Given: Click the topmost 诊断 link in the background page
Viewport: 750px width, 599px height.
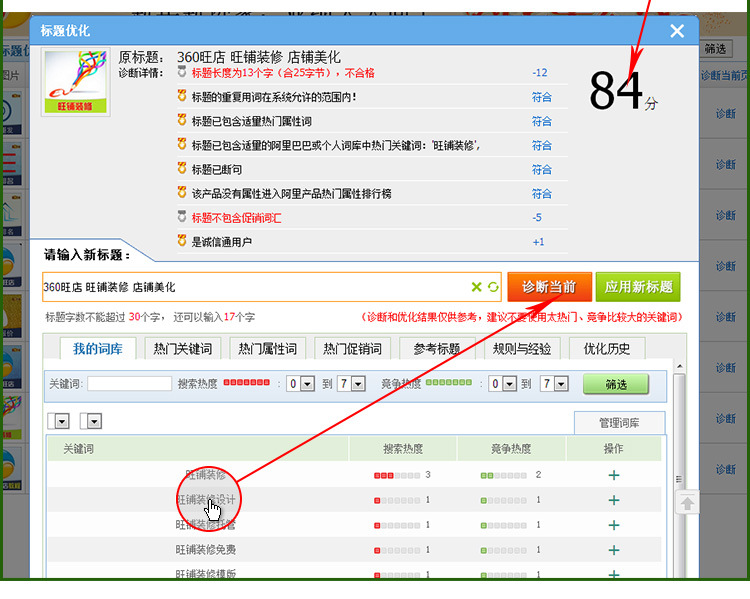Looking at the screenshot, I should 726,114.
